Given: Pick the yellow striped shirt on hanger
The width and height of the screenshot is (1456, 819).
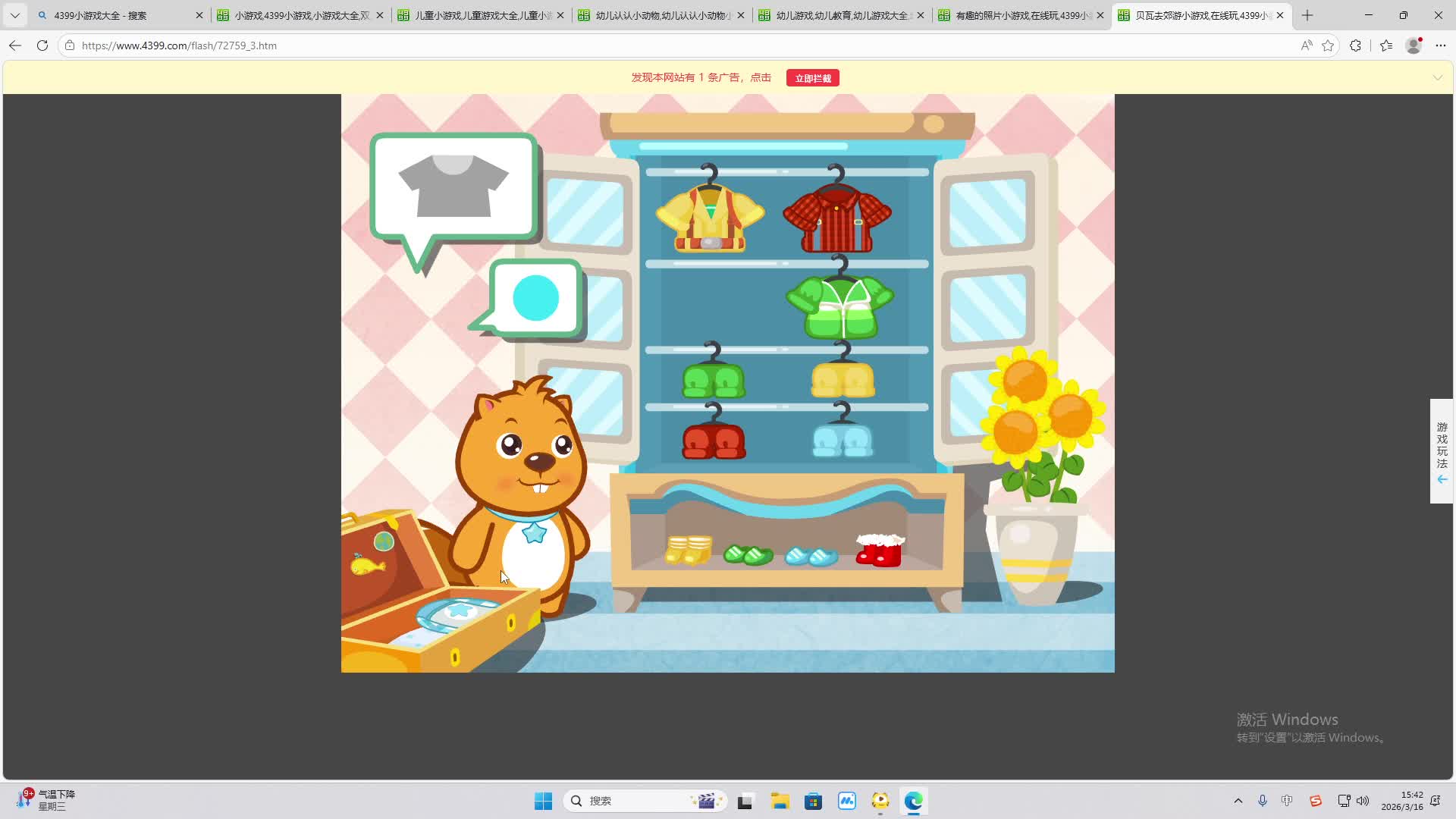Looking at the screenshot, I should click(710, 218).
